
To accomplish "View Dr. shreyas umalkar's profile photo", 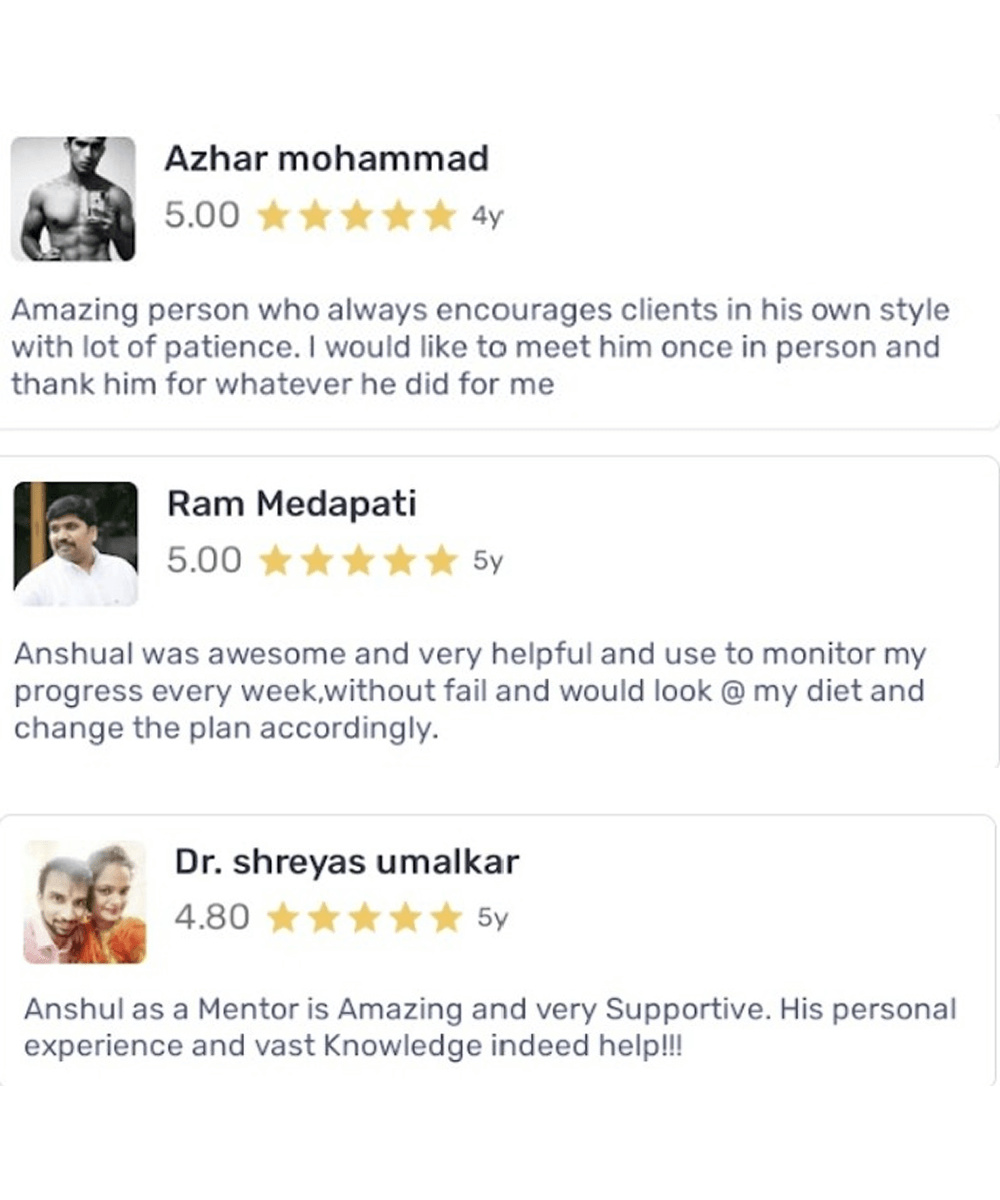I will 85,903.
